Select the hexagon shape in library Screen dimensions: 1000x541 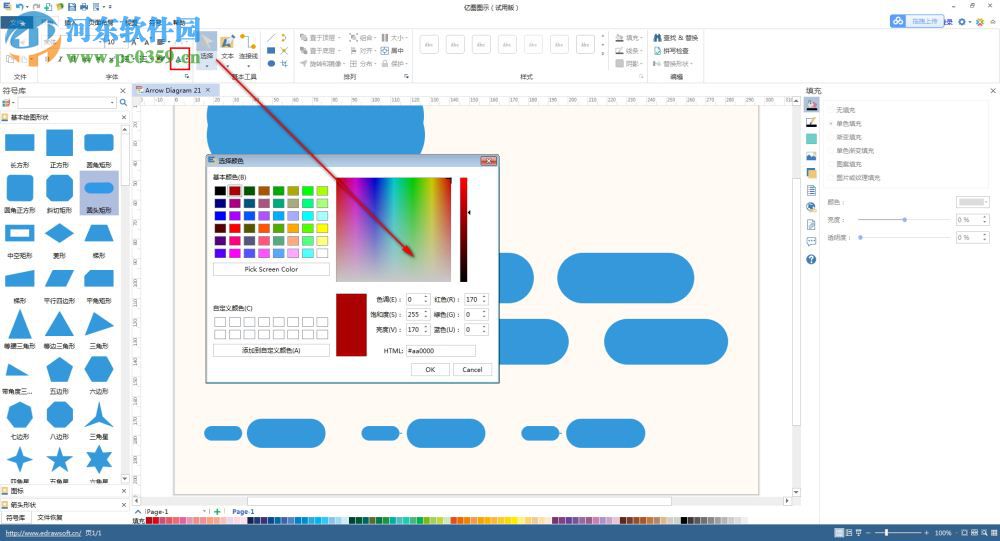click(99, 369)
